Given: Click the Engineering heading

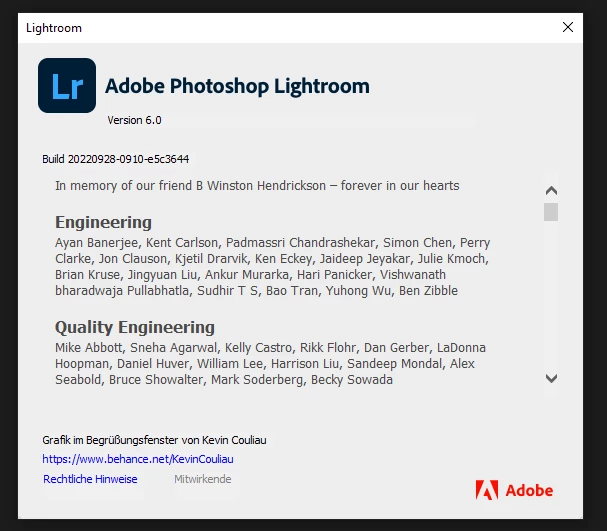Looking at the screenshot, I should click(x=103, y=222).
